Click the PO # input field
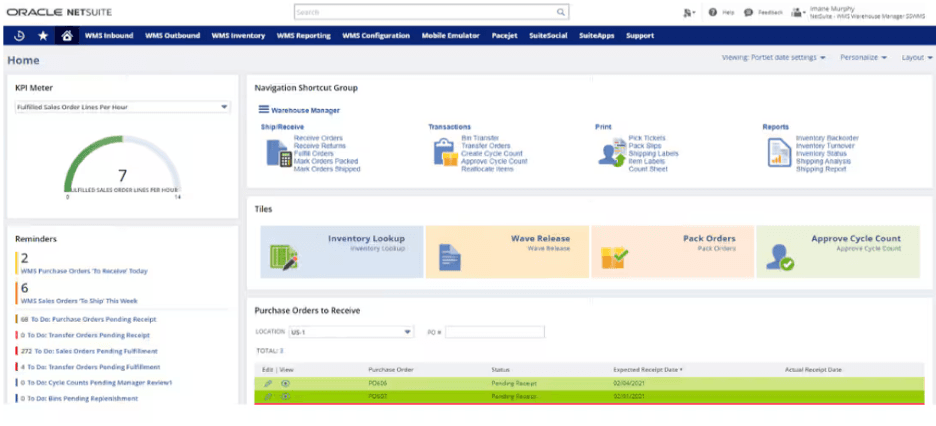The height and width of the screenshot is (426, 936). tap(494, 332)
